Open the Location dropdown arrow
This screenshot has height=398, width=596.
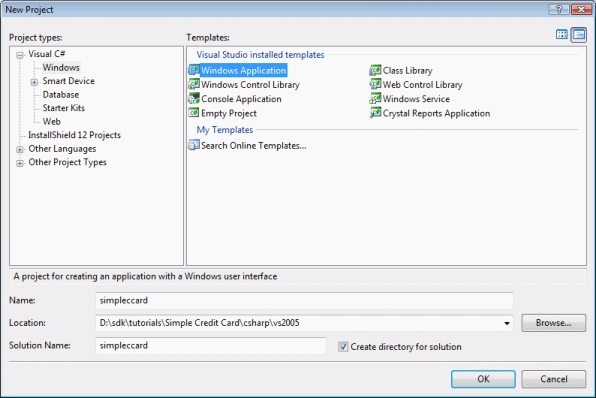(x=507, y=323)
